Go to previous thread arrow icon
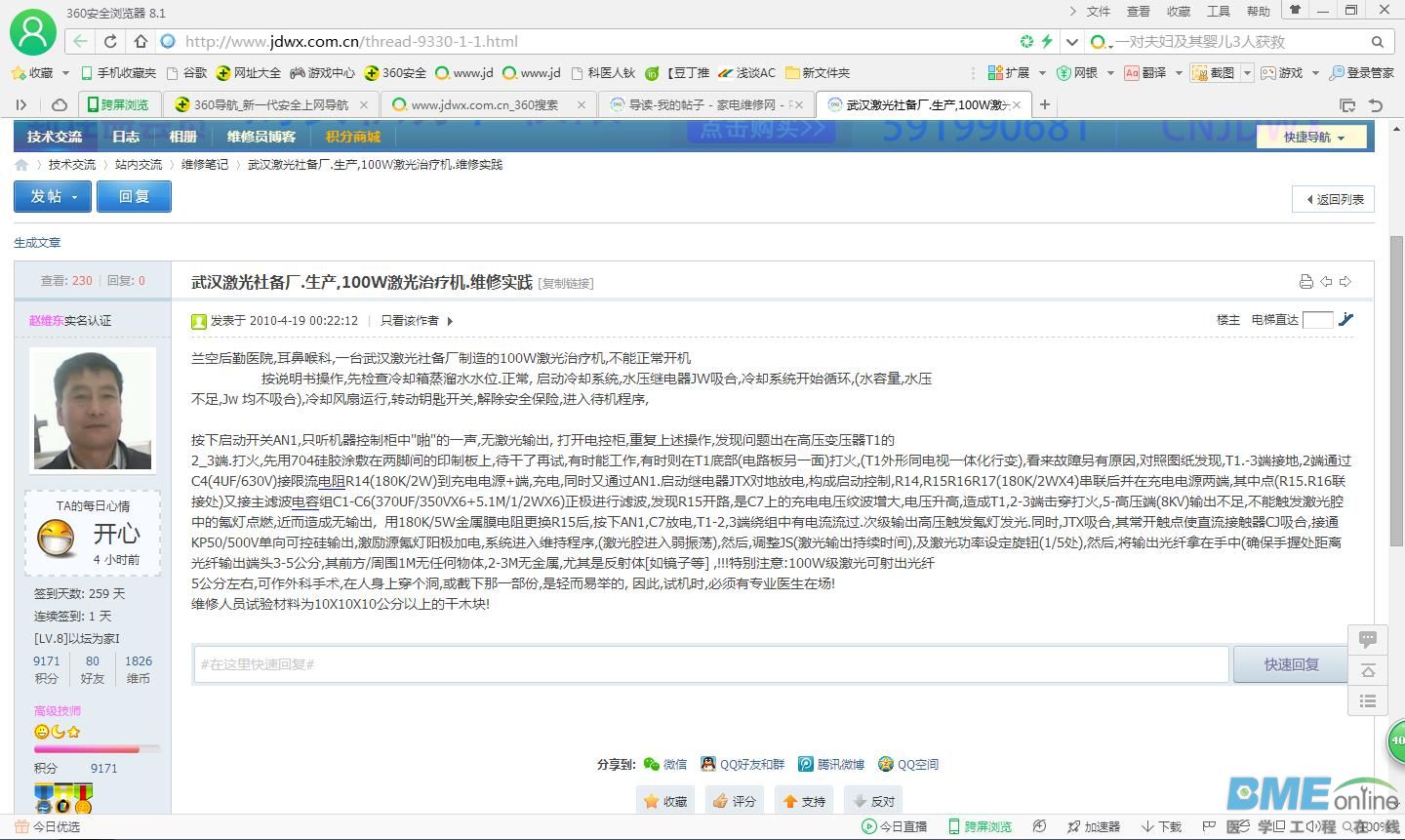The height and width of the screenshot is (840, 1405). coord(1326,282)
